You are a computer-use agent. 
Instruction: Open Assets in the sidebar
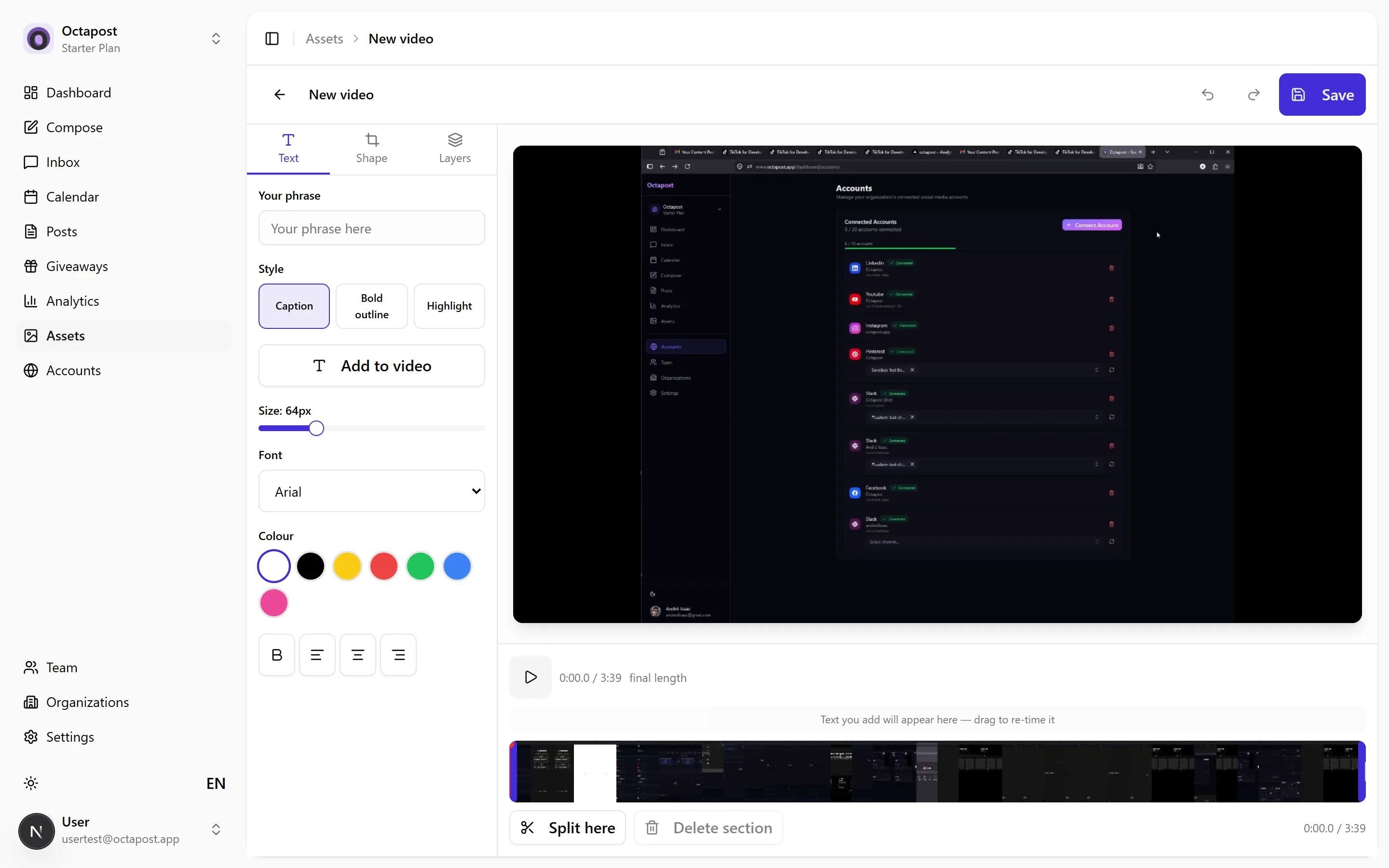tap(124, 336)
